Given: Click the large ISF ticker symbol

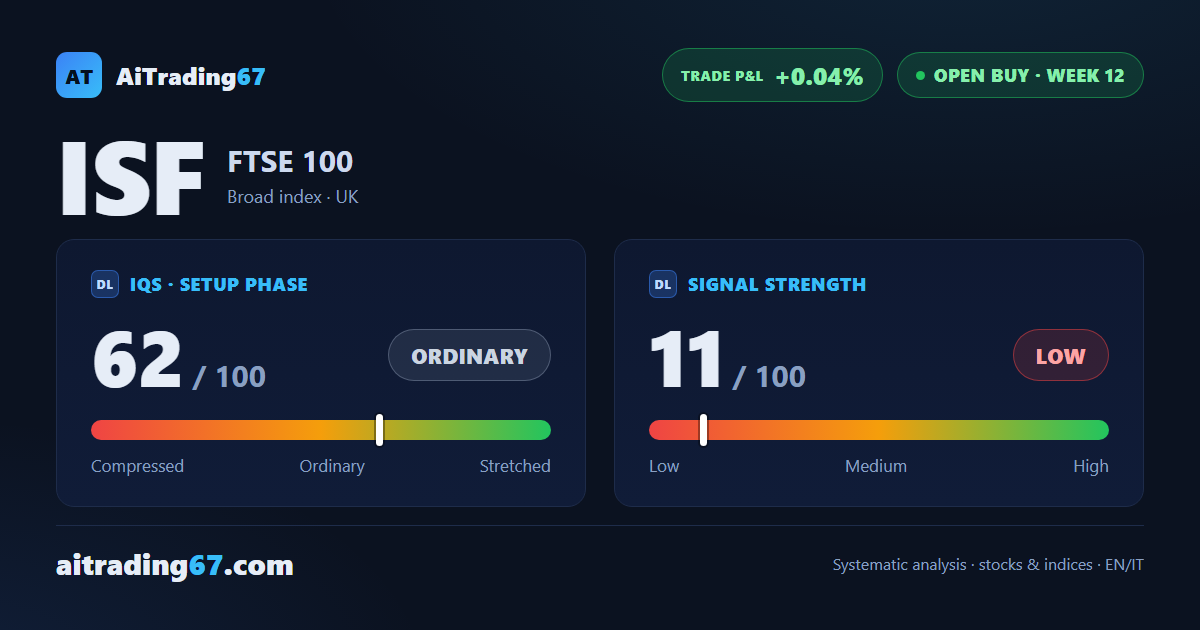Looking at the screenshot, I should pyautogui.click(x=132, y=180).
